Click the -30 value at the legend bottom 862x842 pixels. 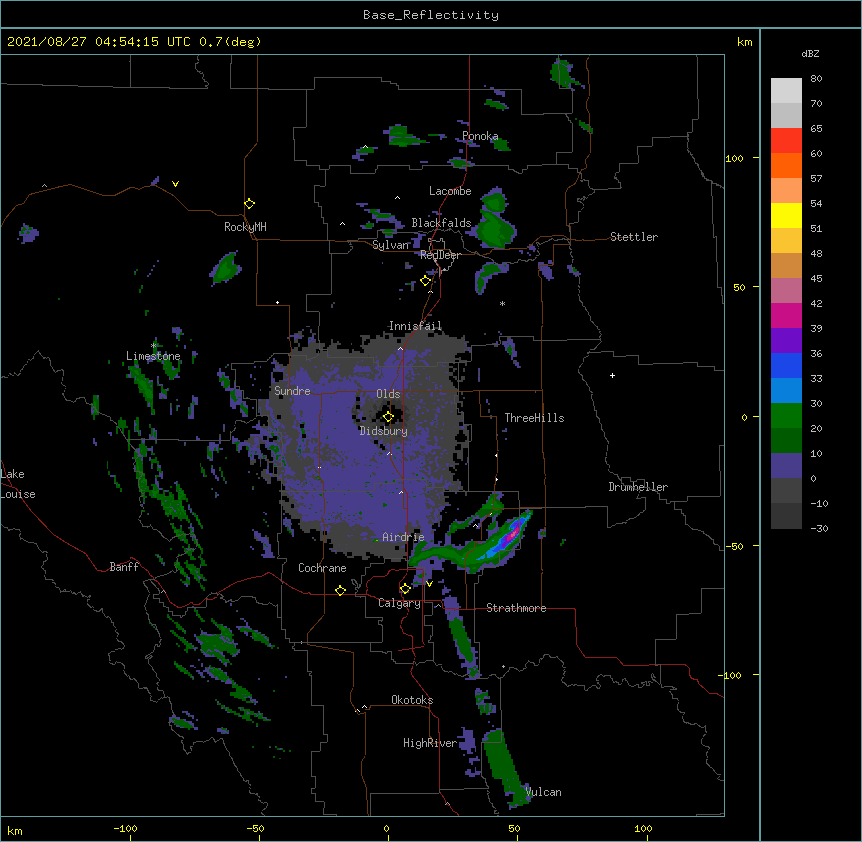click(x=819, y=528)
